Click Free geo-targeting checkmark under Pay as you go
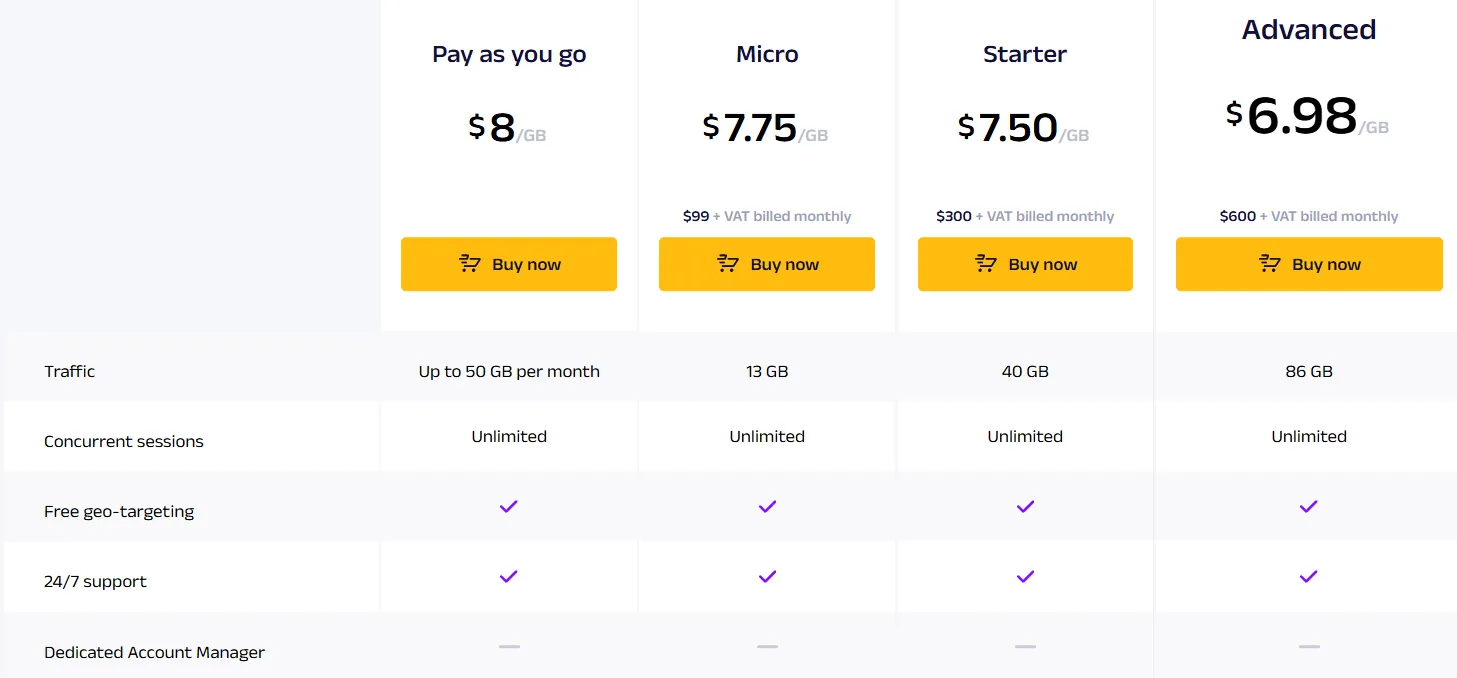 tap(509, 507)
